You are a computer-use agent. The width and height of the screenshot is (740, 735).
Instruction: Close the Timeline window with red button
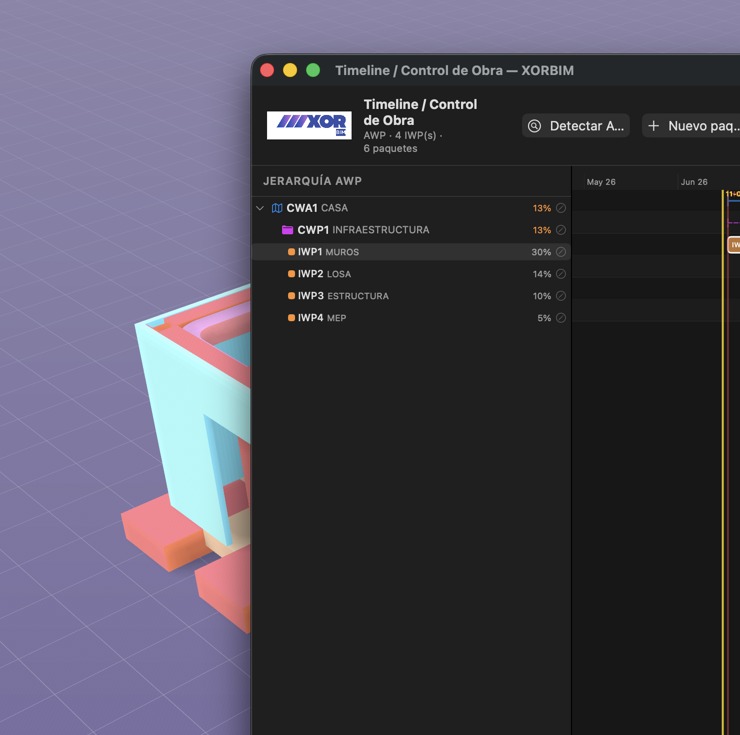[267, 70]
